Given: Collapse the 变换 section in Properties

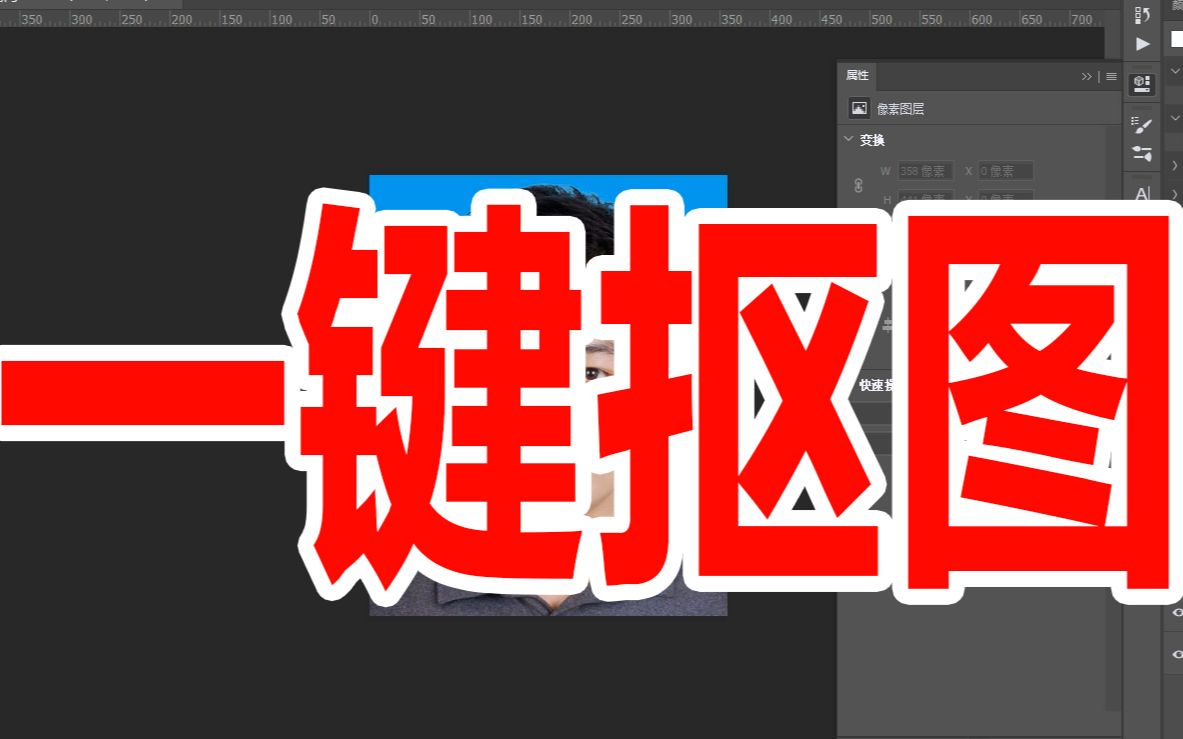Looking at the screenshot, I should [849, 140].
